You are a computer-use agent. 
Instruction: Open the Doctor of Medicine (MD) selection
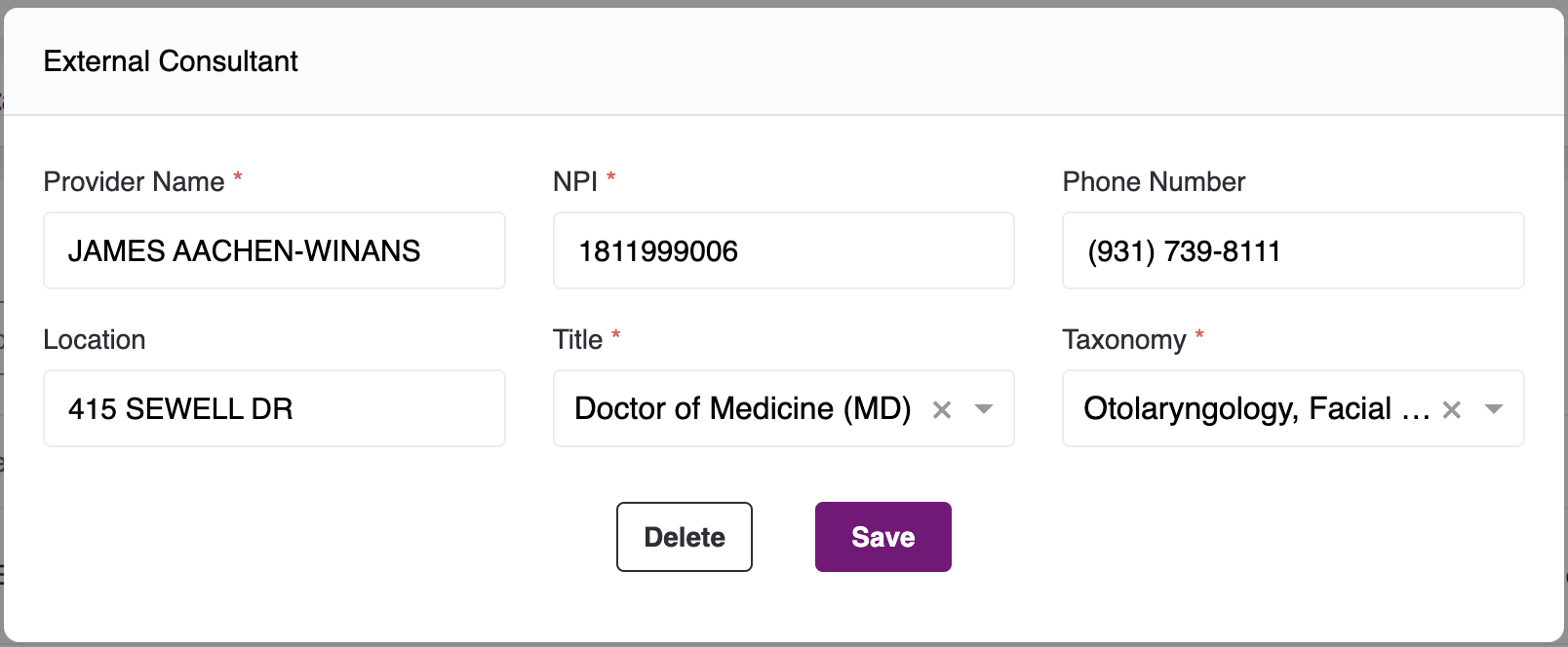742,408
